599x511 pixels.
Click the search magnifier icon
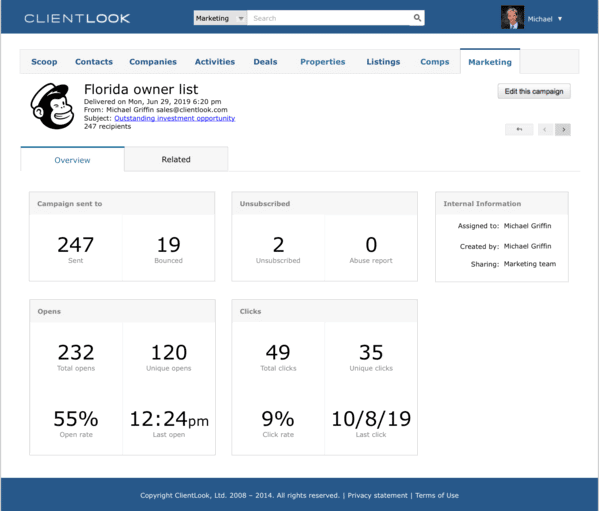pyautogui.click(x=417, y=18)
